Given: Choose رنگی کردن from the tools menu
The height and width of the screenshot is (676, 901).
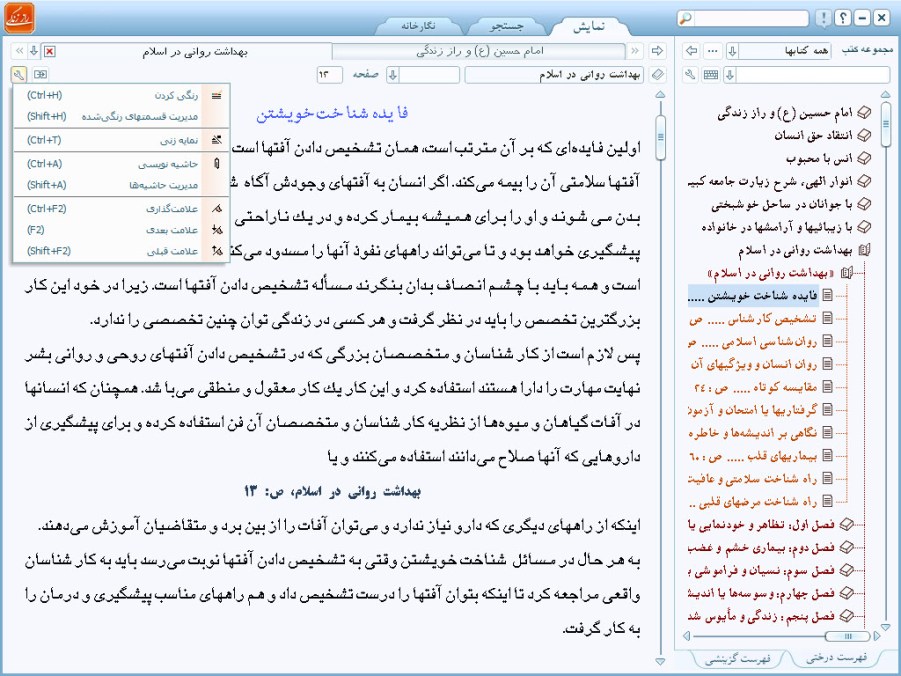Looking at the screenshot, I should [121, 95].
